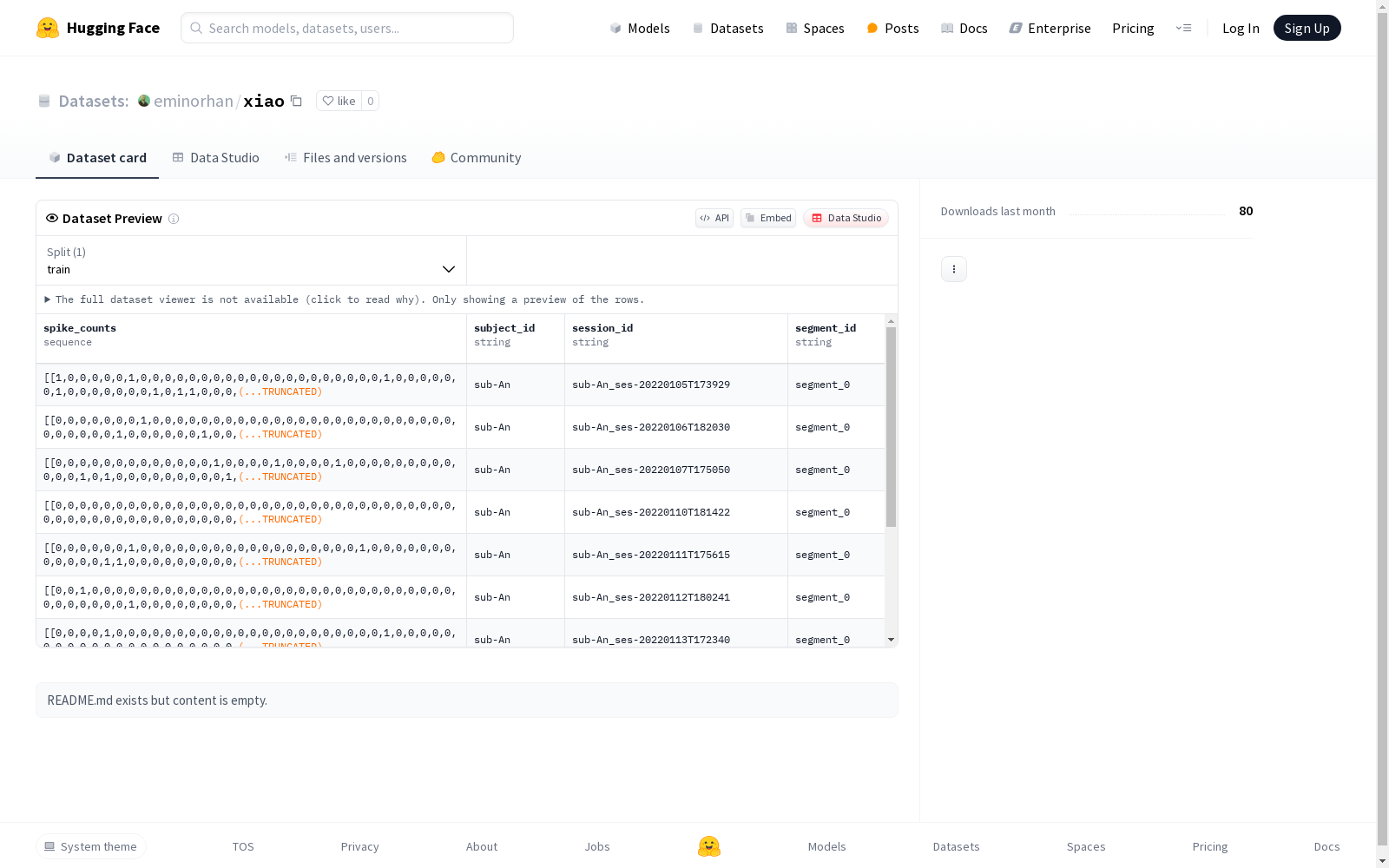
Task: Select cell sub-An_ses-20220107T175050
Action: click(676, 470)
